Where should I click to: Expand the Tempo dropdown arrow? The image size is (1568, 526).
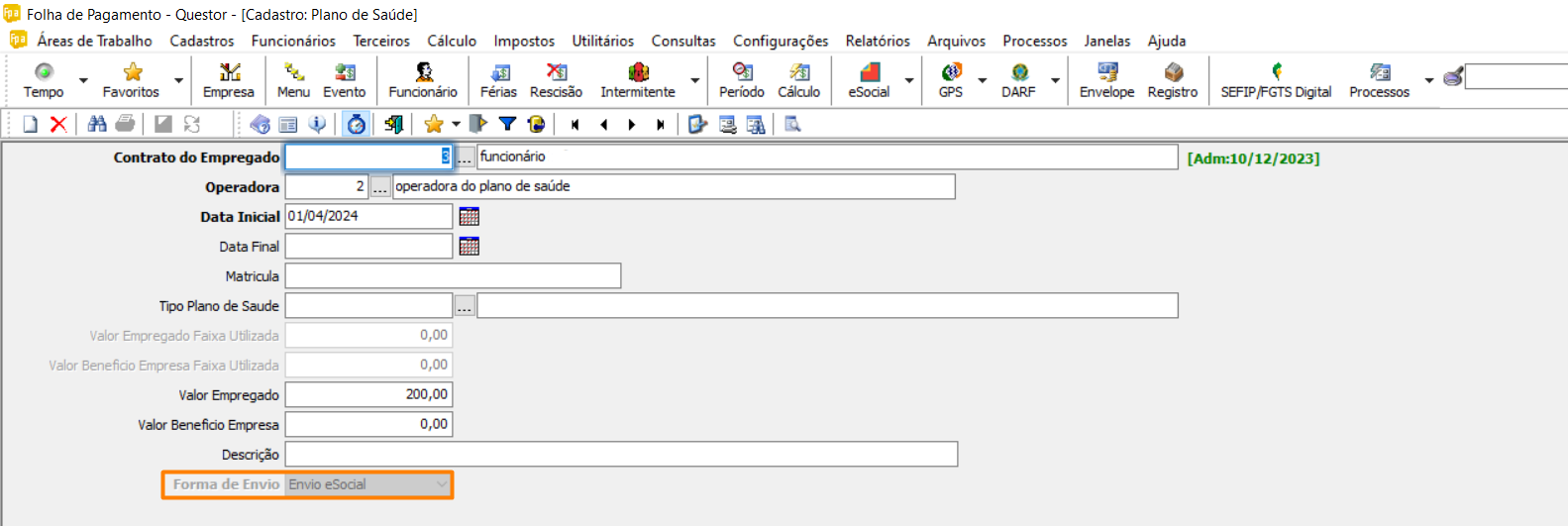[83, 80]
